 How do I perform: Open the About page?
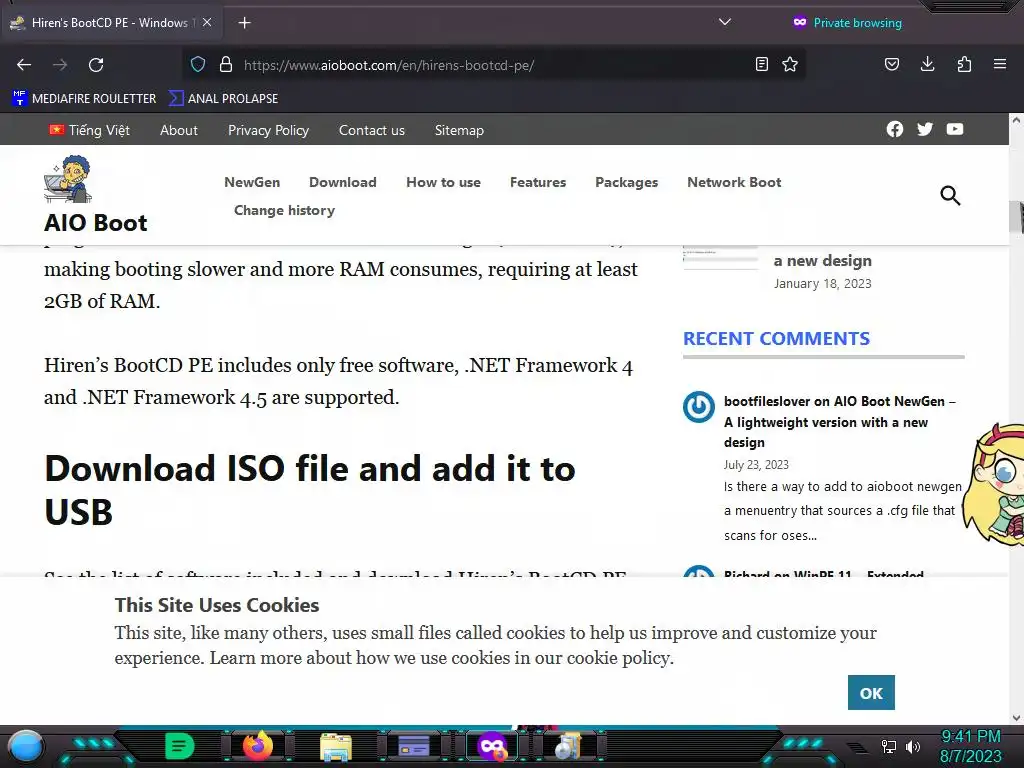point(179,130)
